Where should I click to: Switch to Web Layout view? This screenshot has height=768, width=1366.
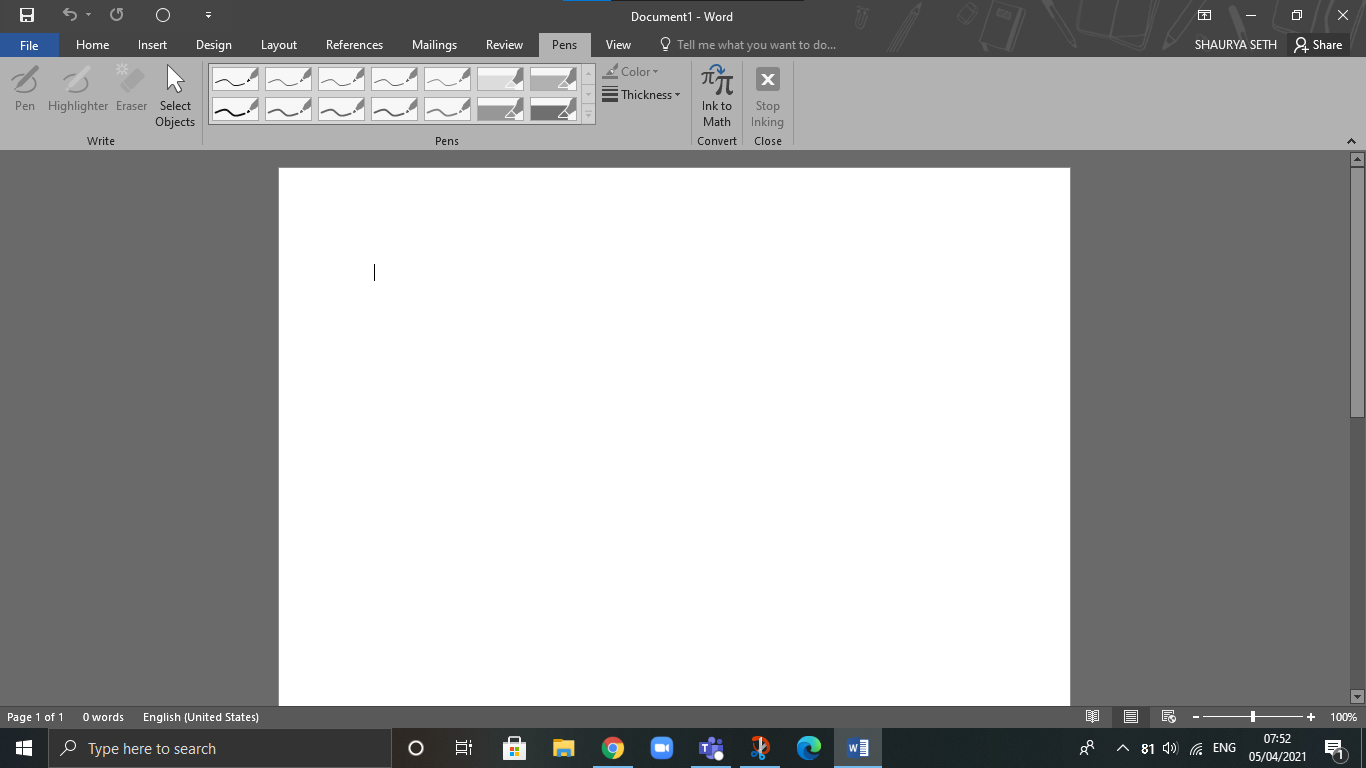click(x=1168, y=717)
